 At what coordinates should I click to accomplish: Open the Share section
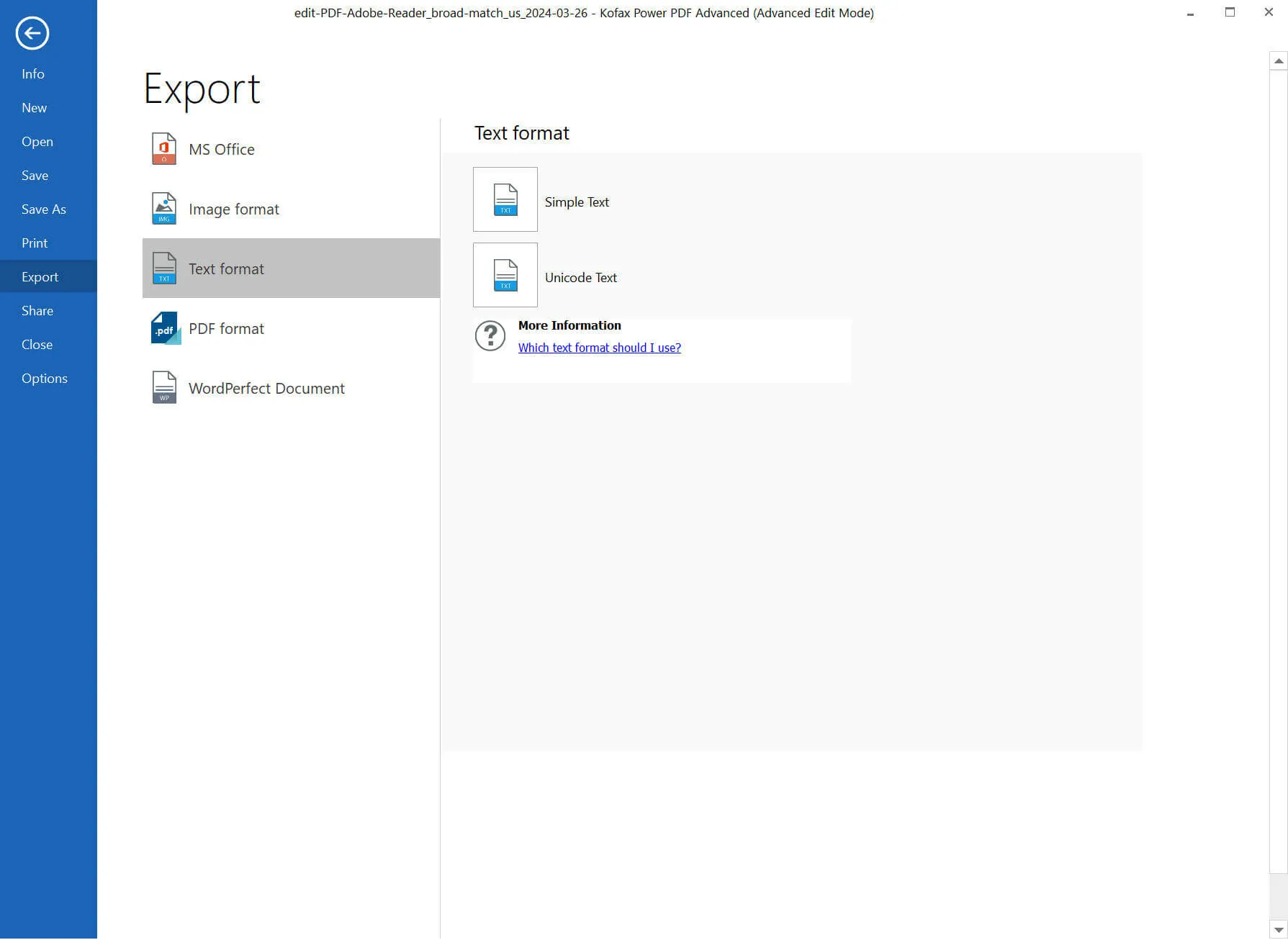37,311
